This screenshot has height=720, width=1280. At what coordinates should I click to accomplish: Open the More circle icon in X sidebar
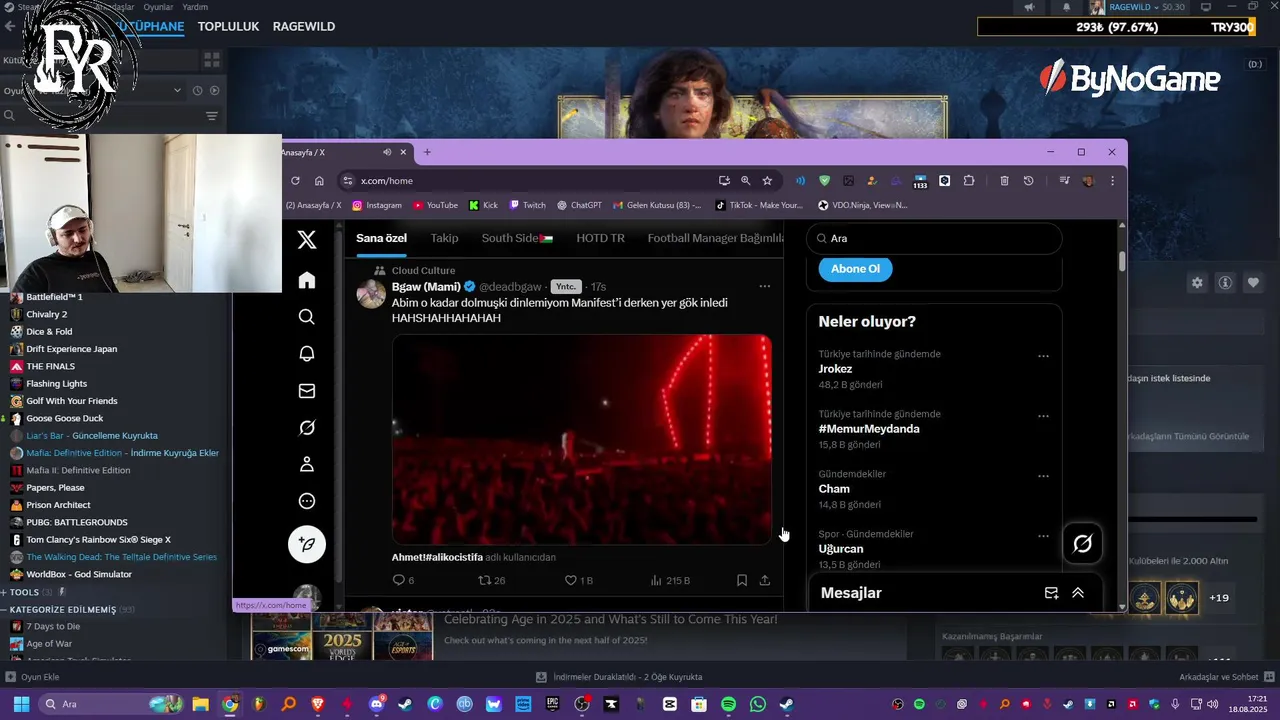coord(307,501)
